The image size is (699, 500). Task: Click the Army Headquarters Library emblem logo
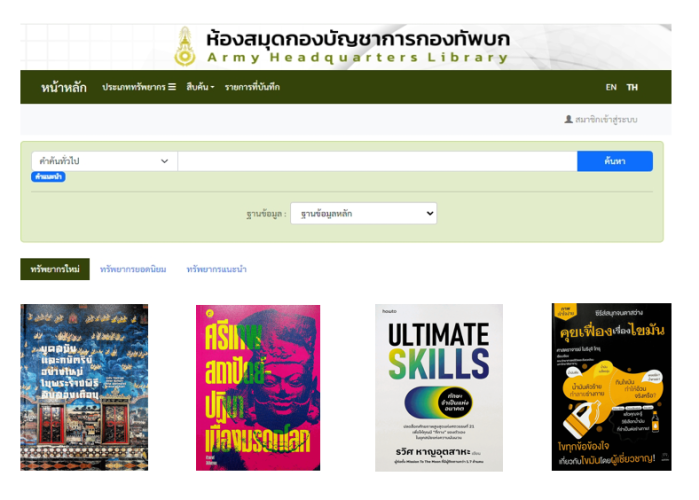point(185,46)
